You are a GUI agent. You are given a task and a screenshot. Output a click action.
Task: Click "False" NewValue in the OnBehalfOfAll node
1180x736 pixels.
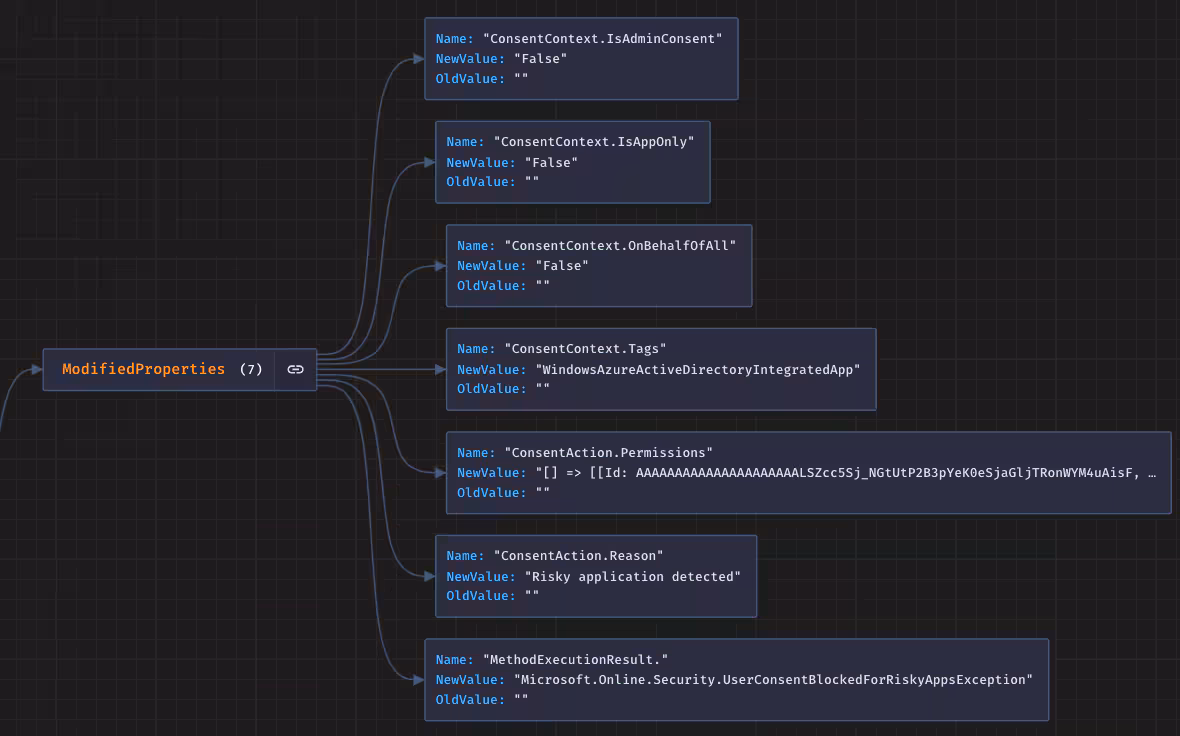[x=562, y=266]
